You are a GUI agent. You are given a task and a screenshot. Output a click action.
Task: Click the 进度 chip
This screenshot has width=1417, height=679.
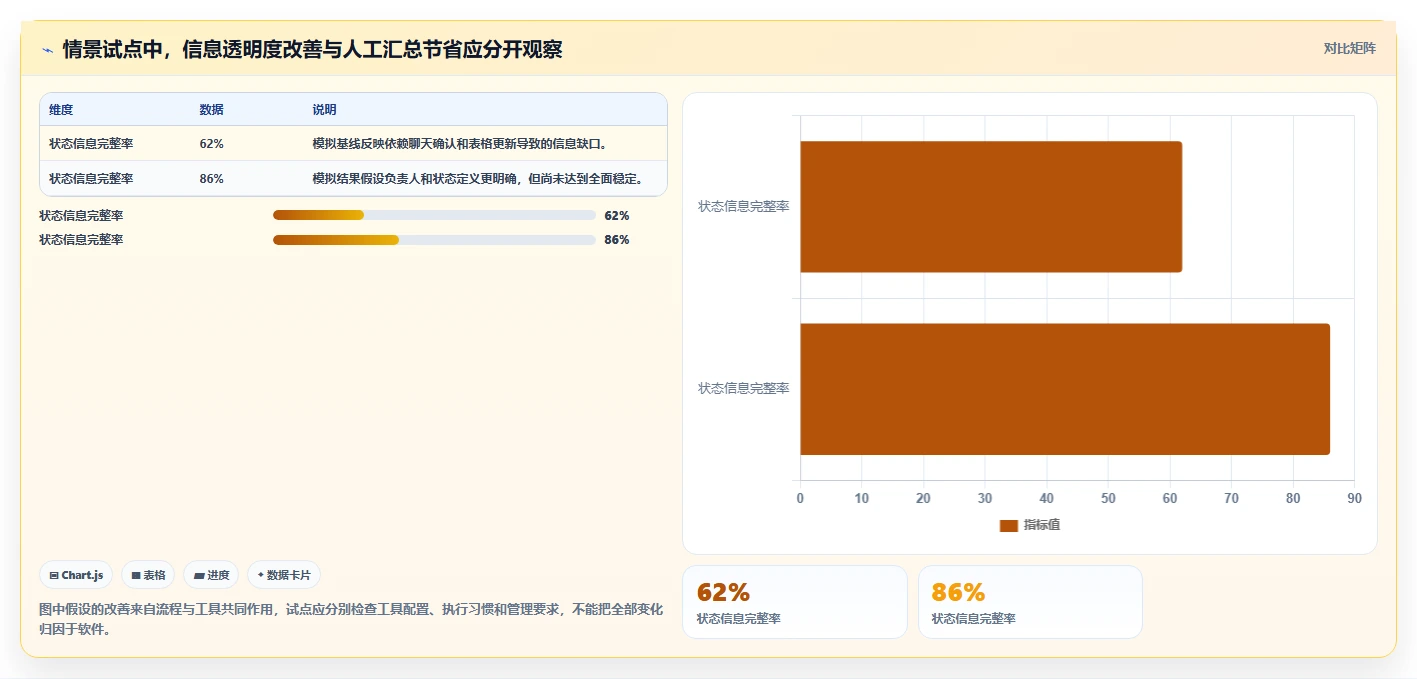pos(211,575)
